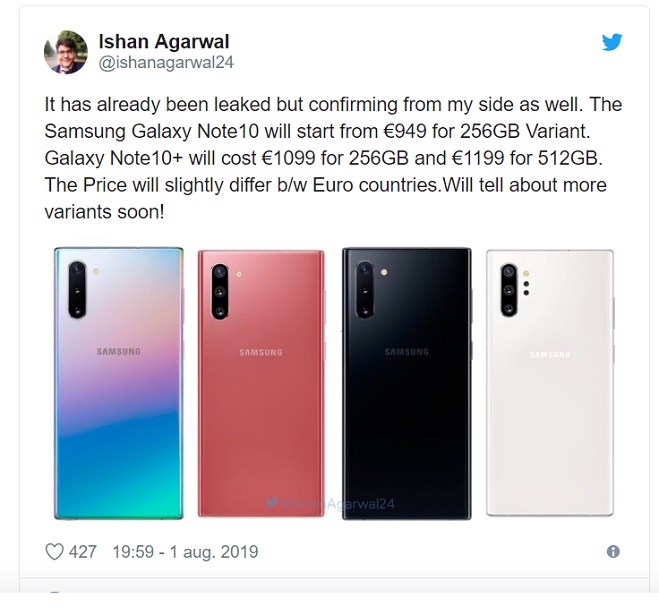Click the Twitter bird logo icon
Viewport: 659px width, 607px height.
612,42
